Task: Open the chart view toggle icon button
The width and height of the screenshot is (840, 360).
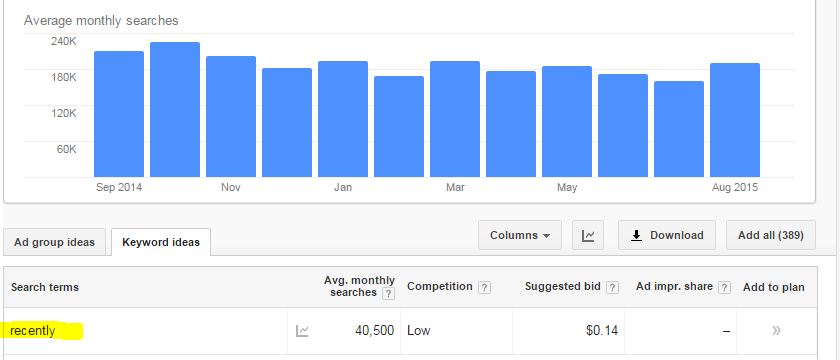Action: coord(588,235)
